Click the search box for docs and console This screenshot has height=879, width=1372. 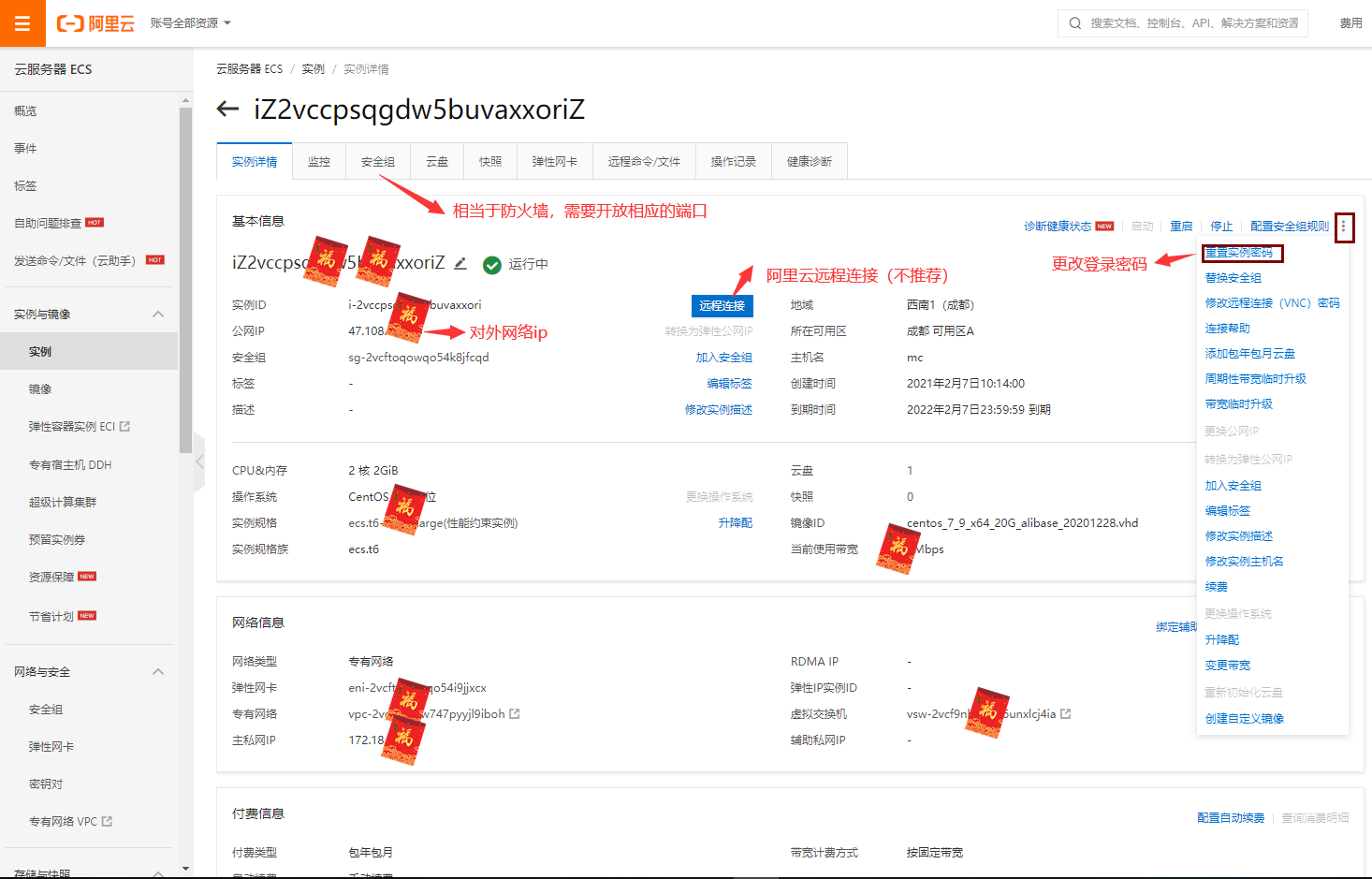pyautogui.click(x=1183, y=23)
